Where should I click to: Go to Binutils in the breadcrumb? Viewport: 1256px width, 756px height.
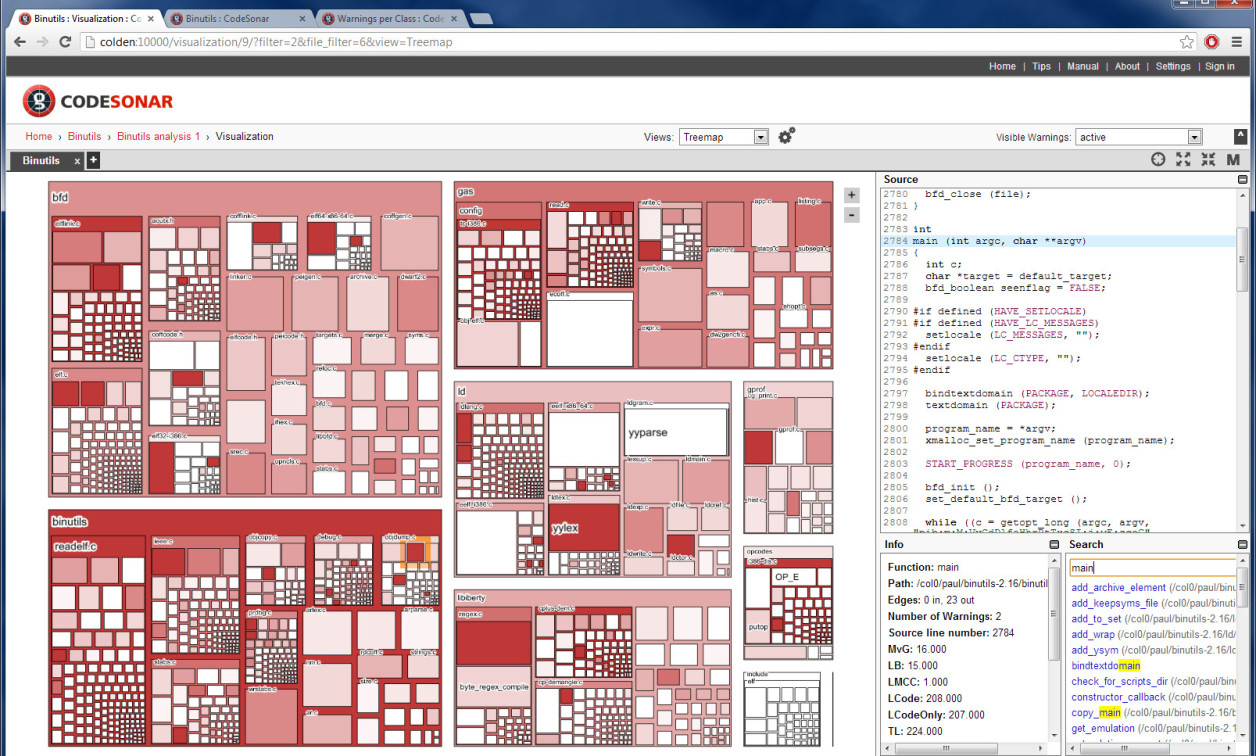click(85, 136)
